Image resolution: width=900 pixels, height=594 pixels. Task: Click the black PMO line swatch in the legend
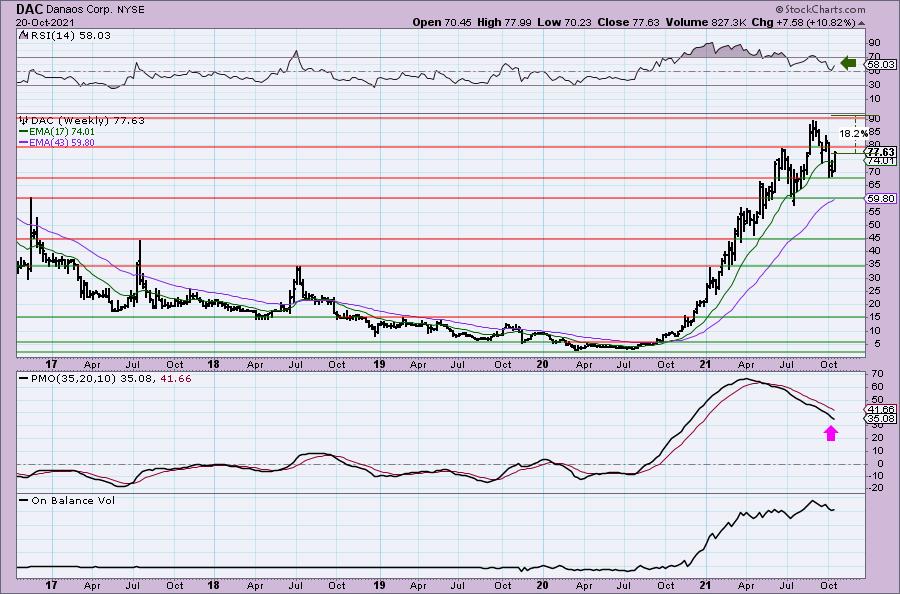[x=24, y=379]
